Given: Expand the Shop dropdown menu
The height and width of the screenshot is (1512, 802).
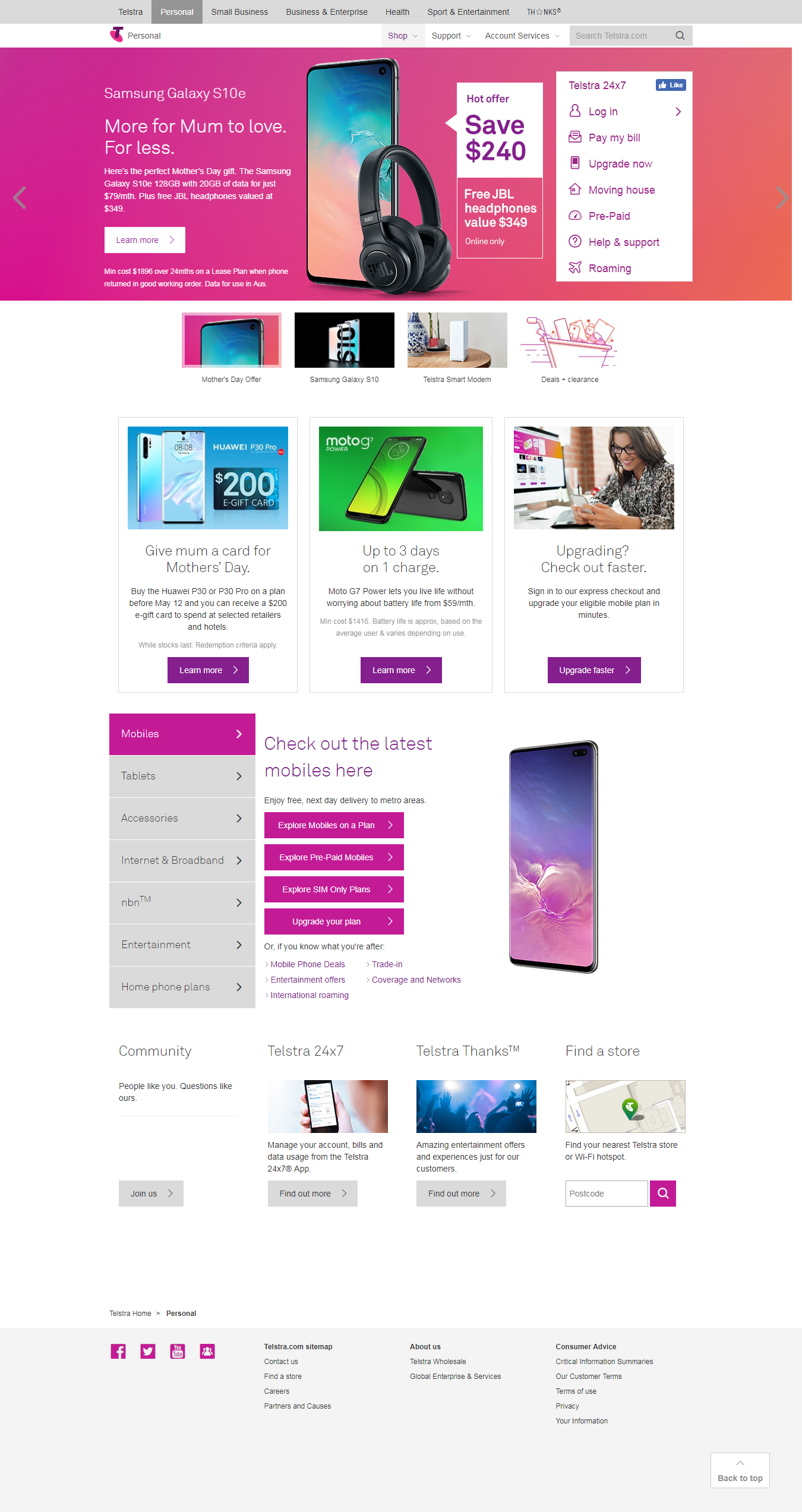Looking at the screenshot, I should [402, 36].
